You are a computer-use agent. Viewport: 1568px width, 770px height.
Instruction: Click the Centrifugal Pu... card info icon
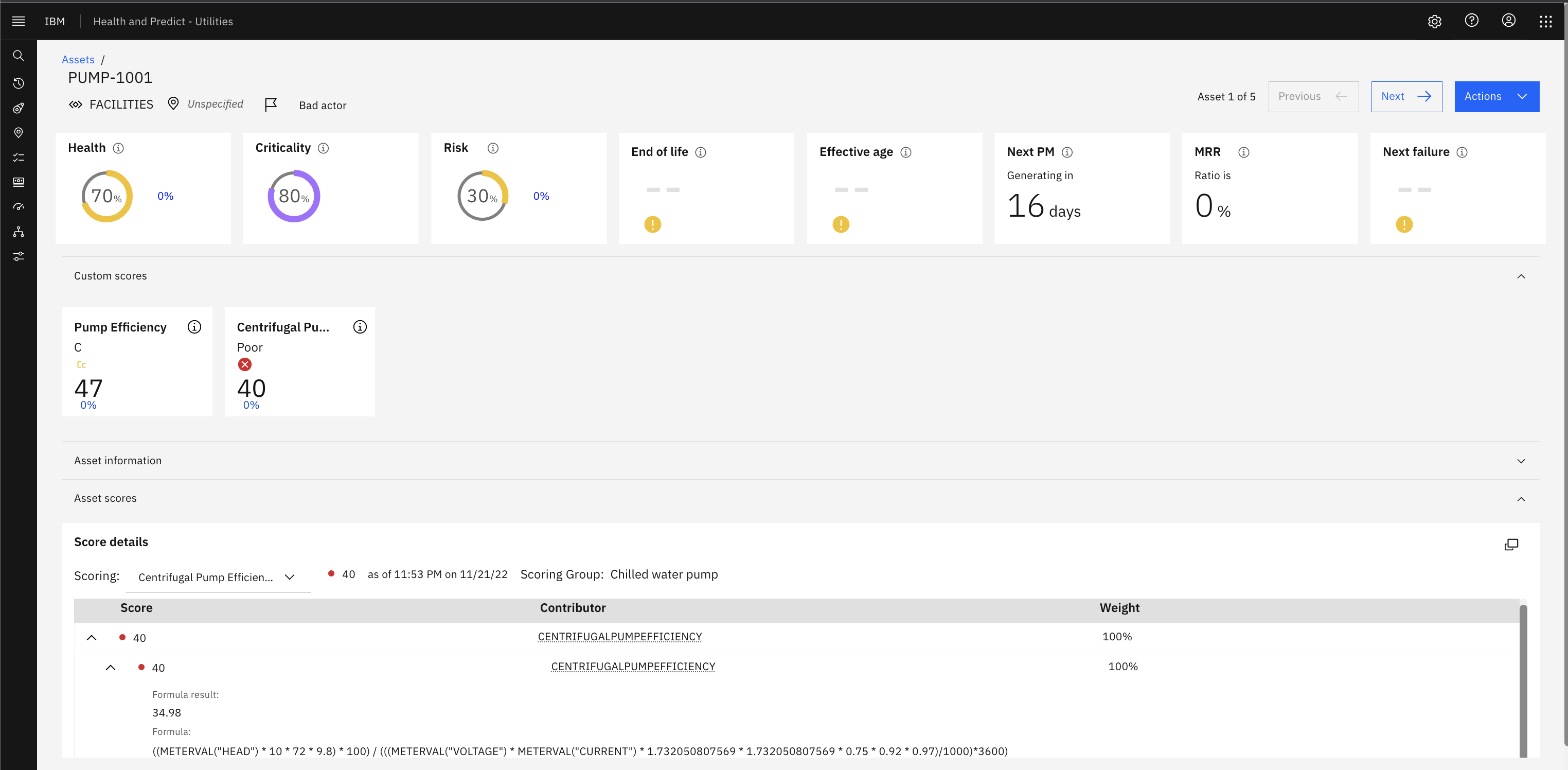pos(360,327)
